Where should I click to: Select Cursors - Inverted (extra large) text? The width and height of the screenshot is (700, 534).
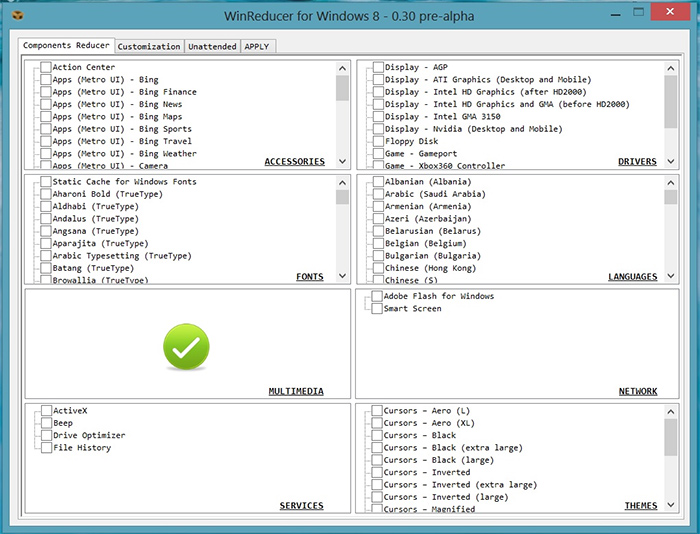pyautogui.click(x=460, y=485)
